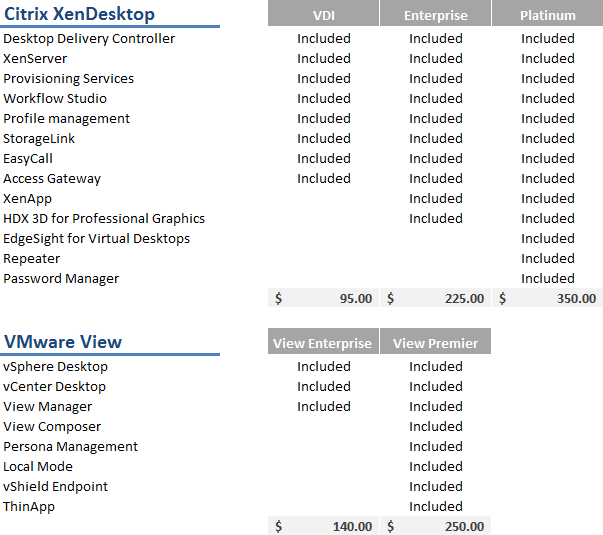The image size is (603, 535).
Task: Click Included under Platinum for Repeater
Action: [548, 258]
